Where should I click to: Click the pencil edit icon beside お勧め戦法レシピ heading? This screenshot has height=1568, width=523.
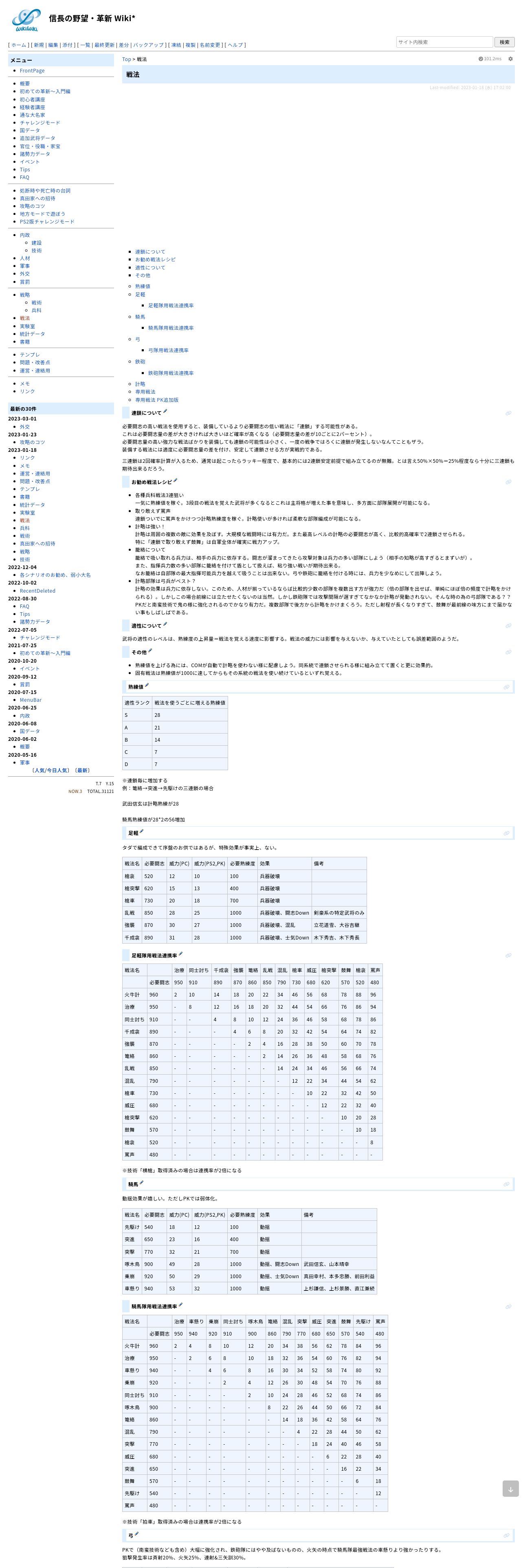tap(176, 481)
